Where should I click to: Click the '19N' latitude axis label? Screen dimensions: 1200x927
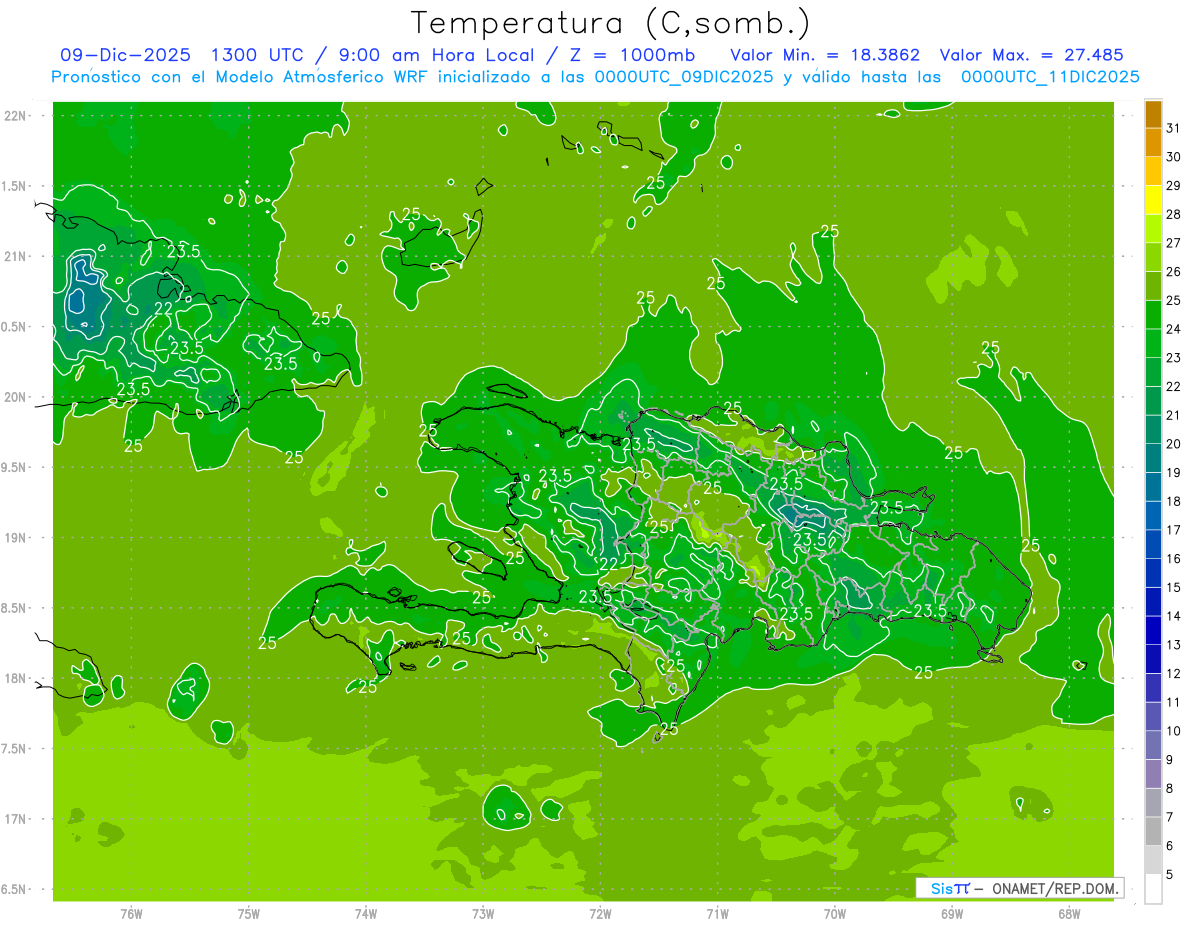click(x=15, y=538)
